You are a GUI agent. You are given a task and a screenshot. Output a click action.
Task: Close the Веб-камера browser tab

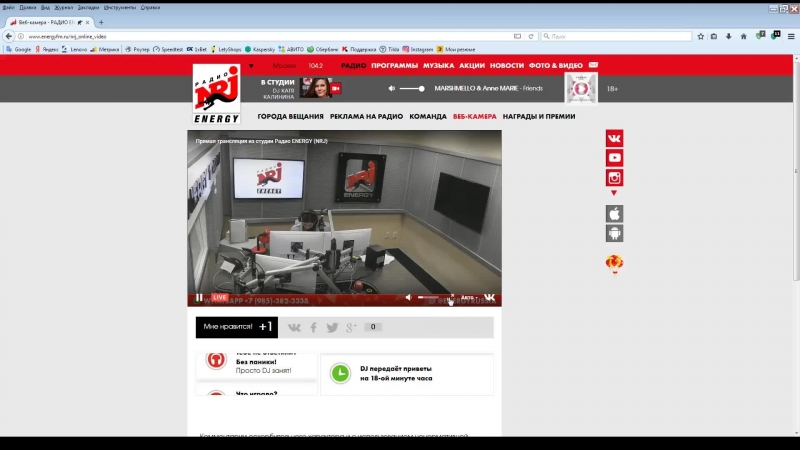[x=87, y=22]
